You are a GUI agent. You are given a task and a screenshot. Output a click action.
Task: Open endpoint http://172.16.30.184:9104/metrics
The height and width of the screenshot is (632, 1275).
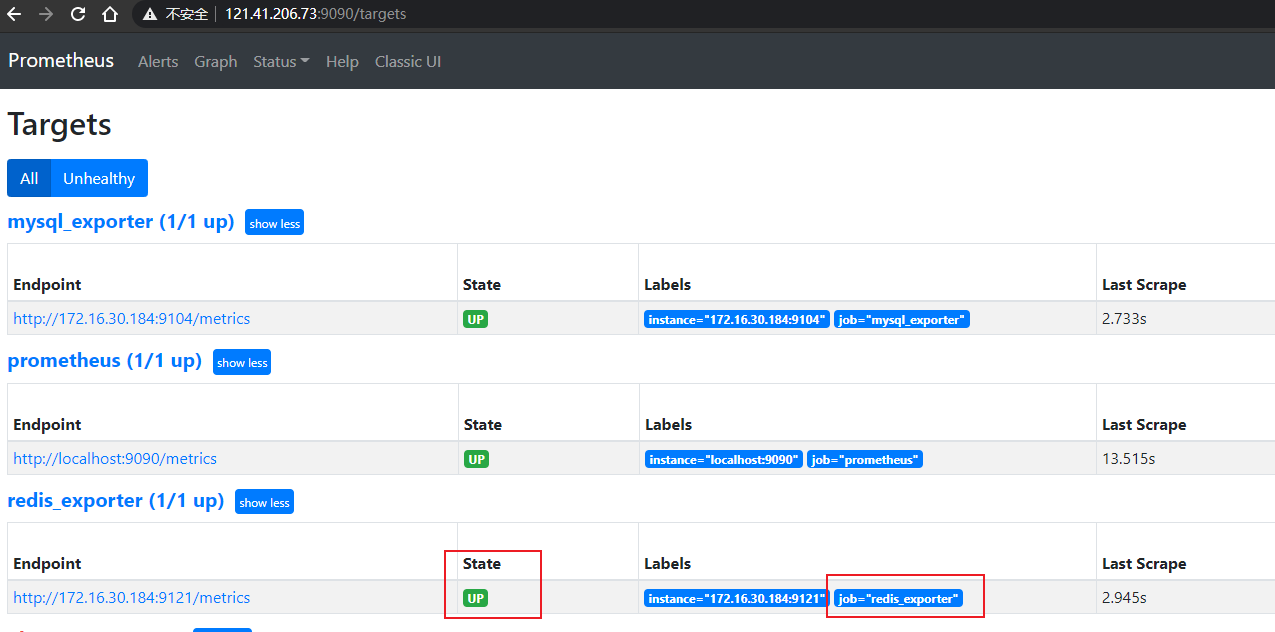pos(132,319)
